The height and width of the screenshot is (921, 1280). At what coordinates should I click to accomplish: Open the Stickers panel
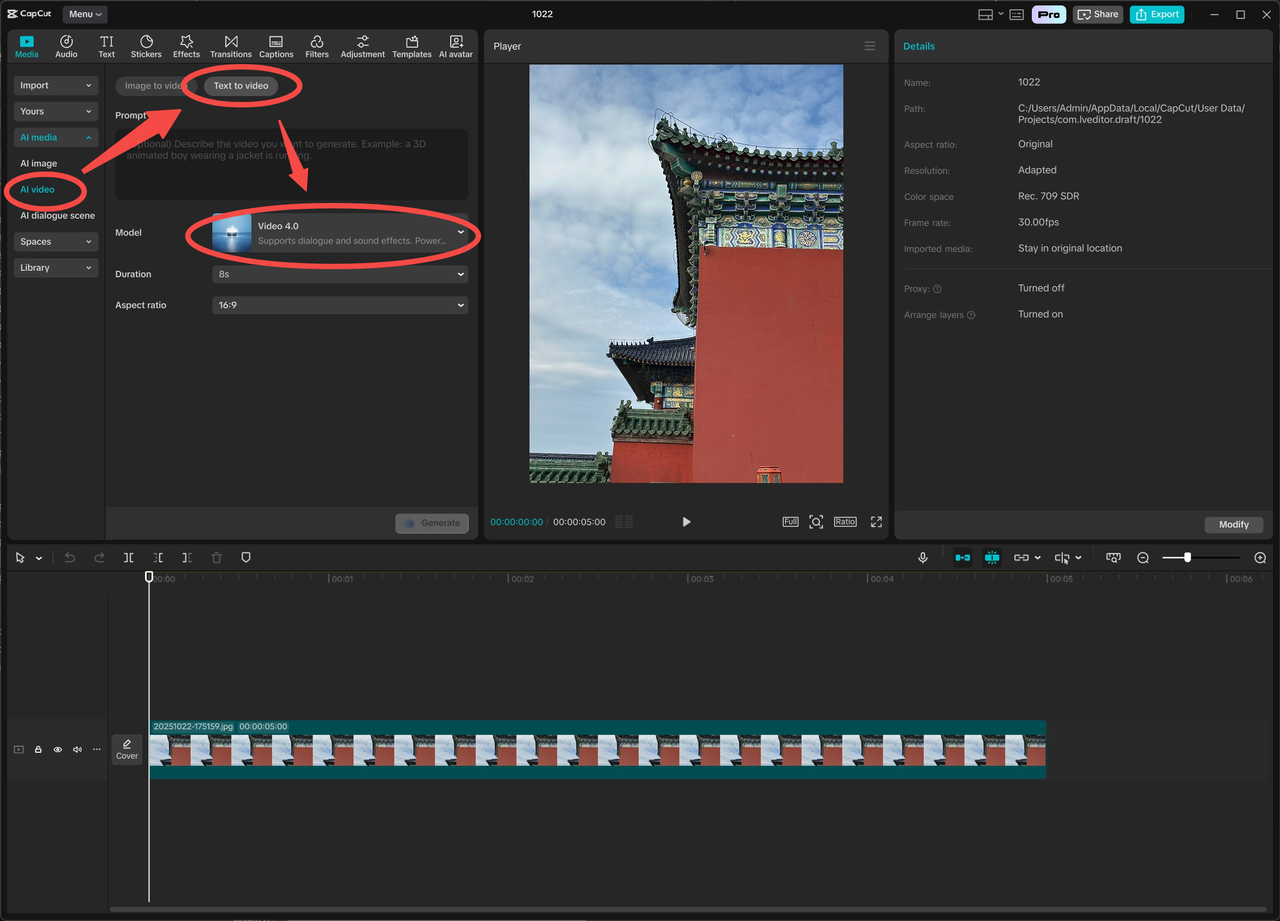[146, 45]
